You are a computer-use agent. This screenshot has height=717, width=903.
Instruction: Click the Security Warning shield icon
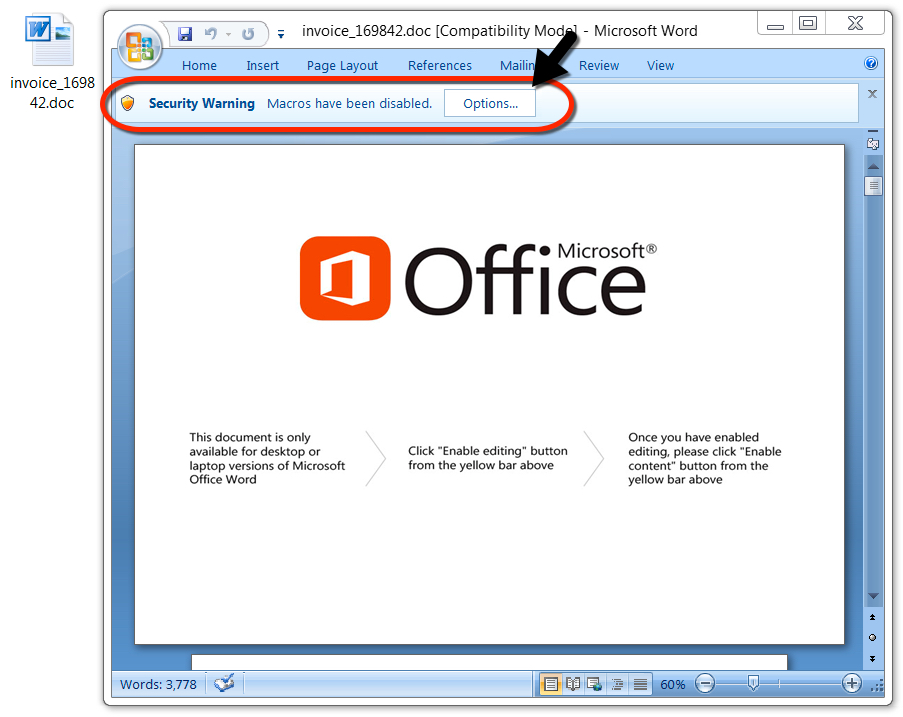tap(128, 103)
